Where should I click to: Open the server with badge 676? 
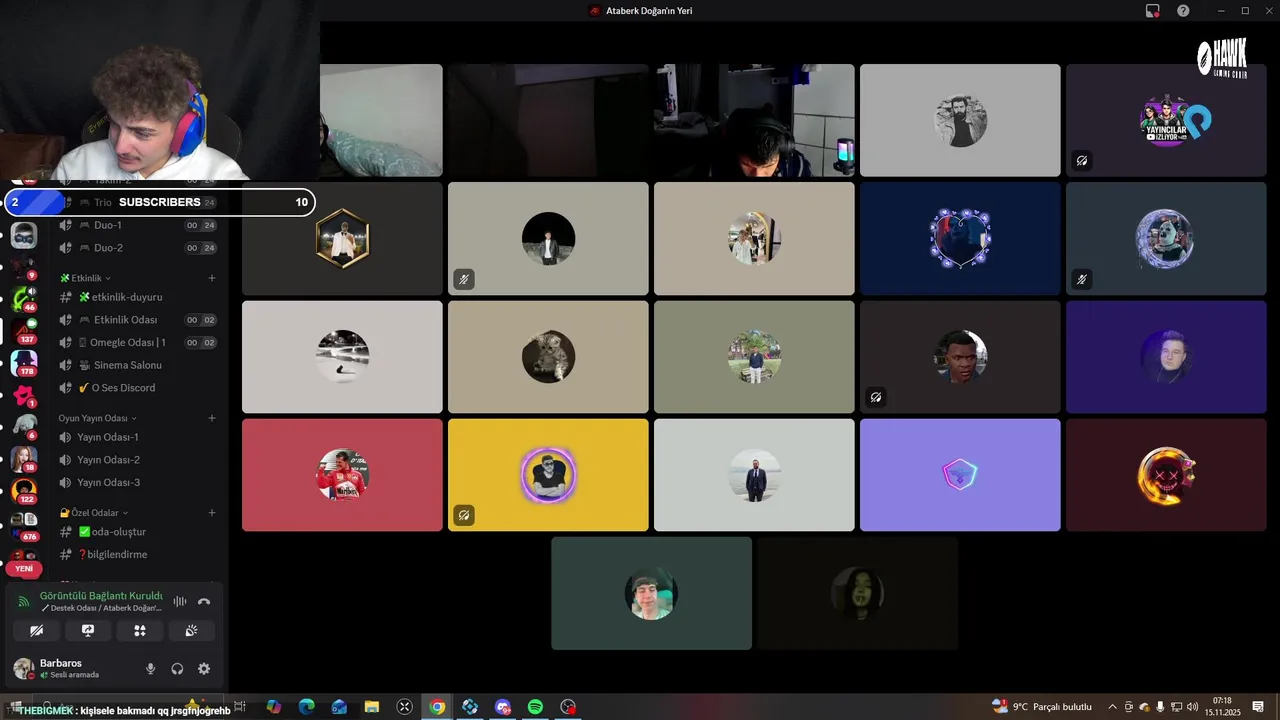coord(24,525)
